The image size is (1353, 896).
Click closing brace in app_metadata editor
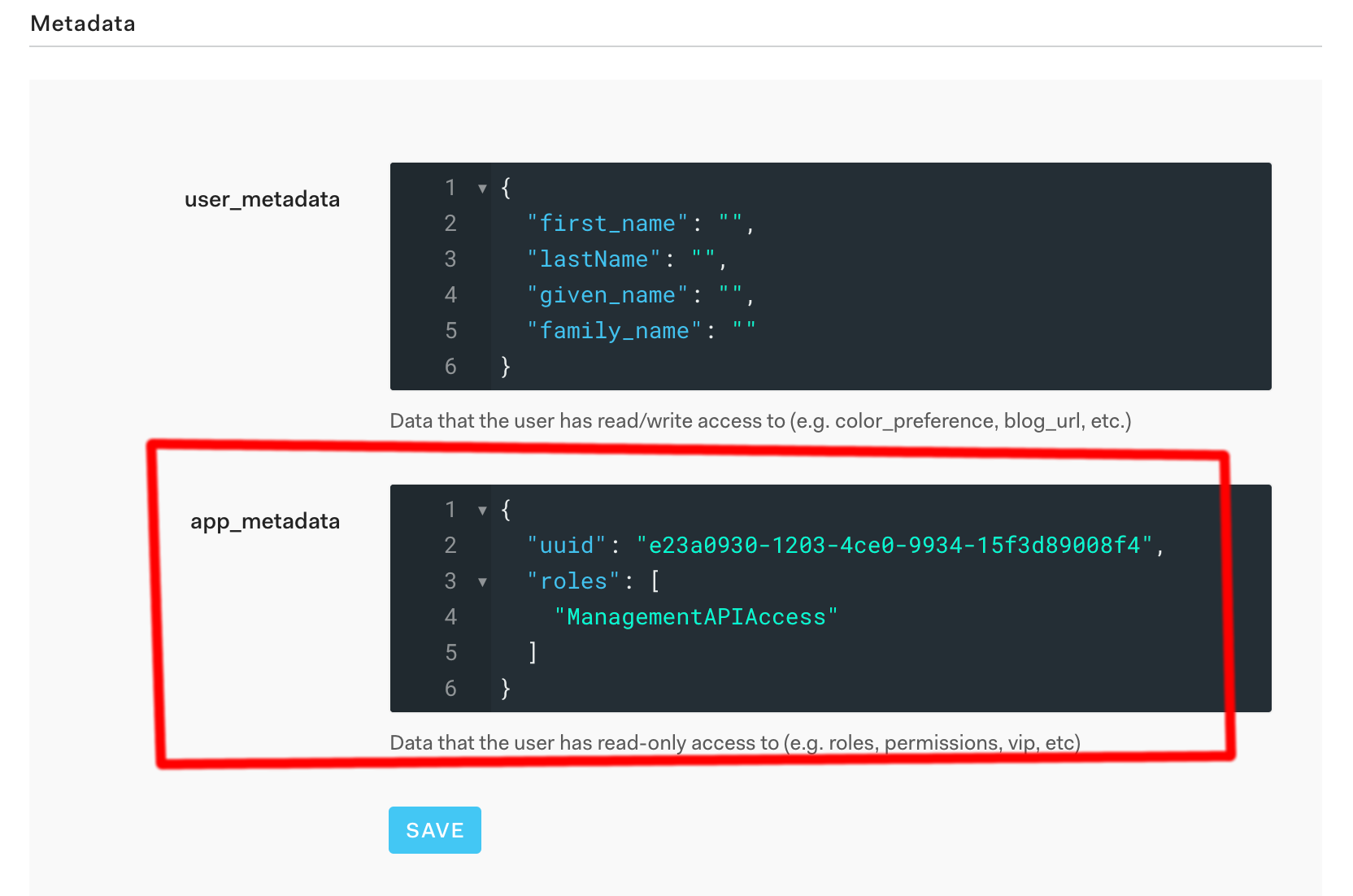pyautogui.click(x=506, y=689)
